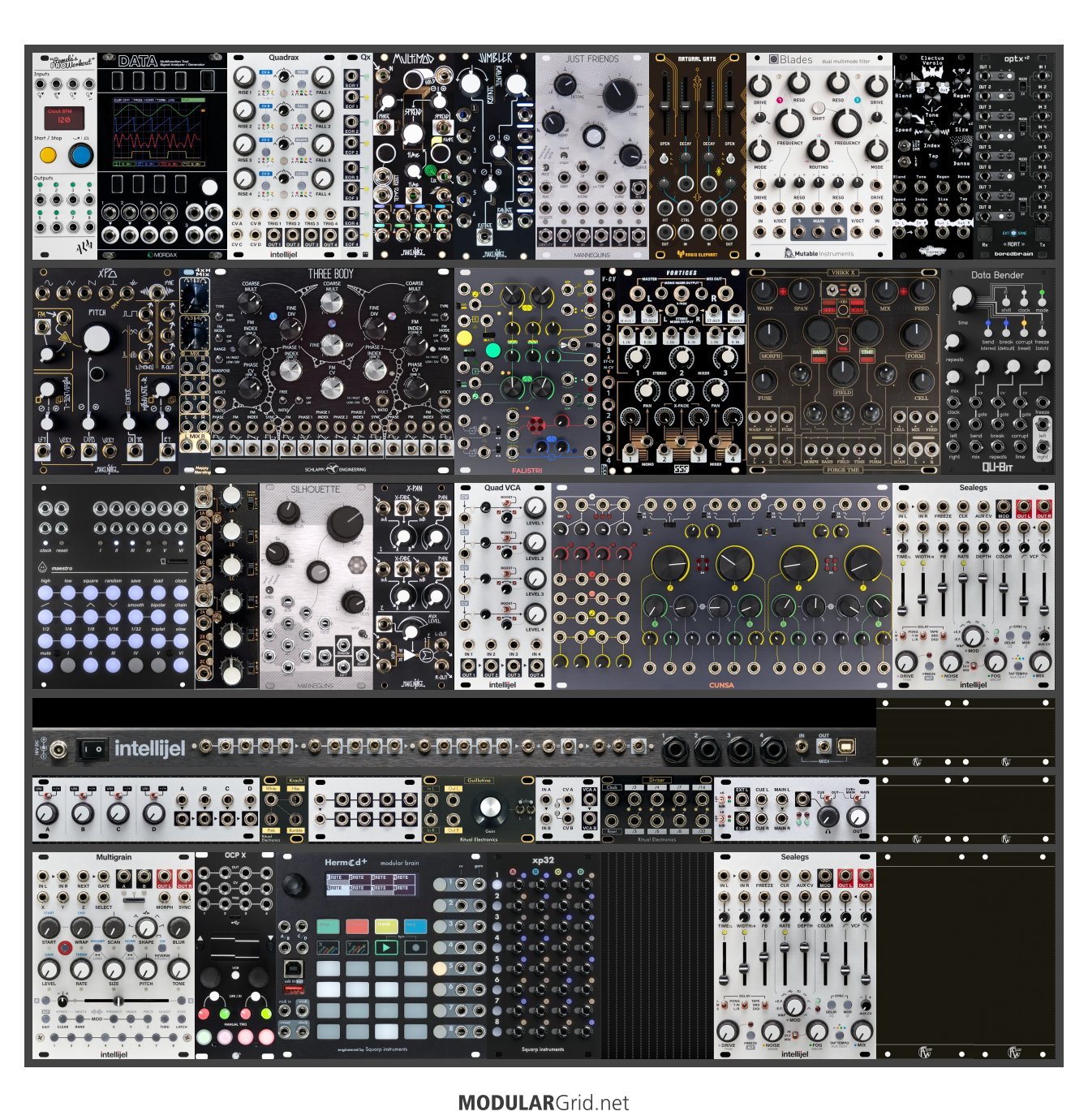Click the lit track 5 button on Hermod+
This screenshot has height=1120, width=1088.
coord(441,967)
